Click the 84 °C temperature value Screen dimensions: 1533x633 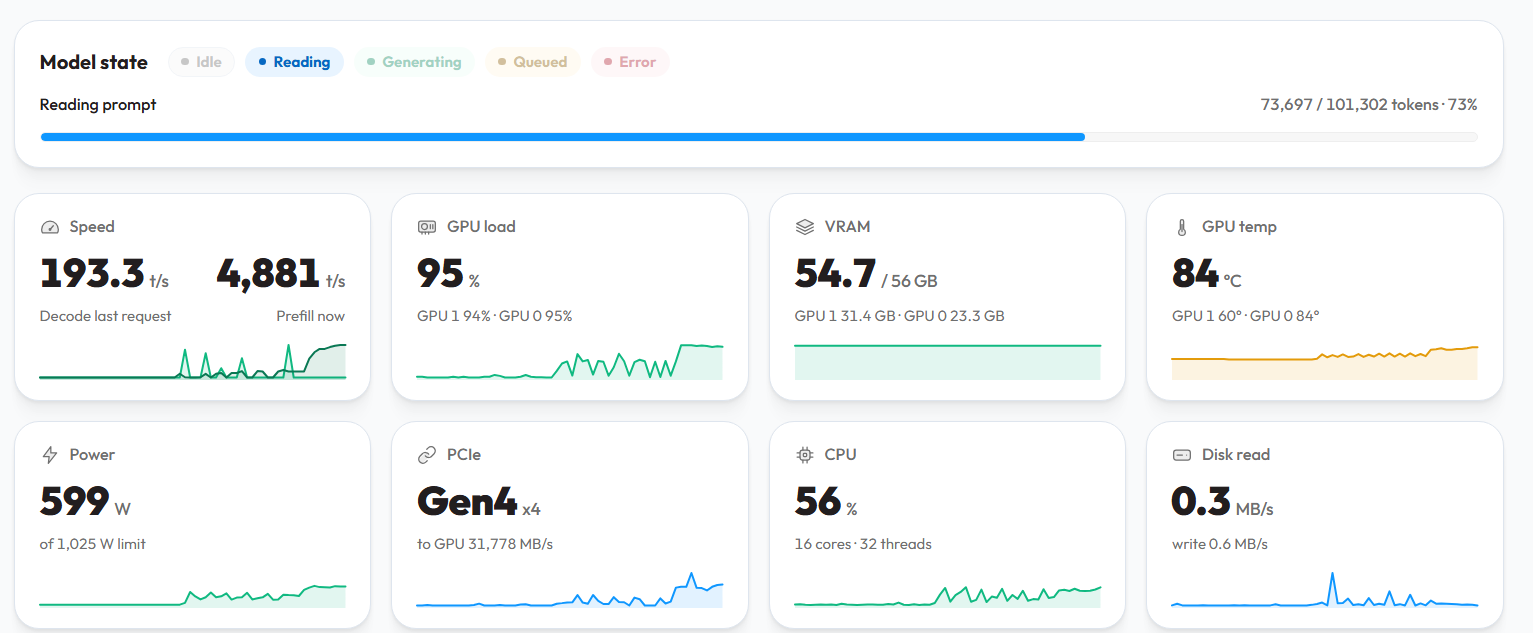point(1207,274)
